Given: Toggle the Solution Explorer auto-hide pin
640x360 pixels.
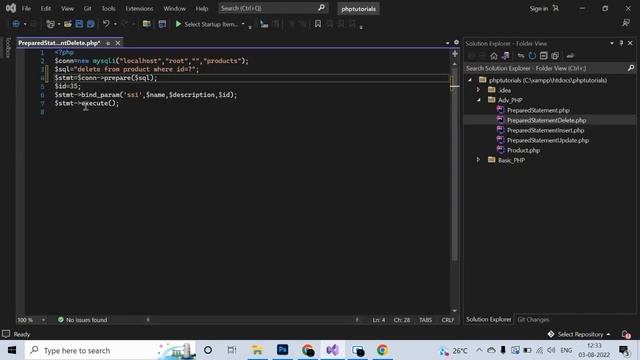Looking at the screenshot, I should (621, 43).
